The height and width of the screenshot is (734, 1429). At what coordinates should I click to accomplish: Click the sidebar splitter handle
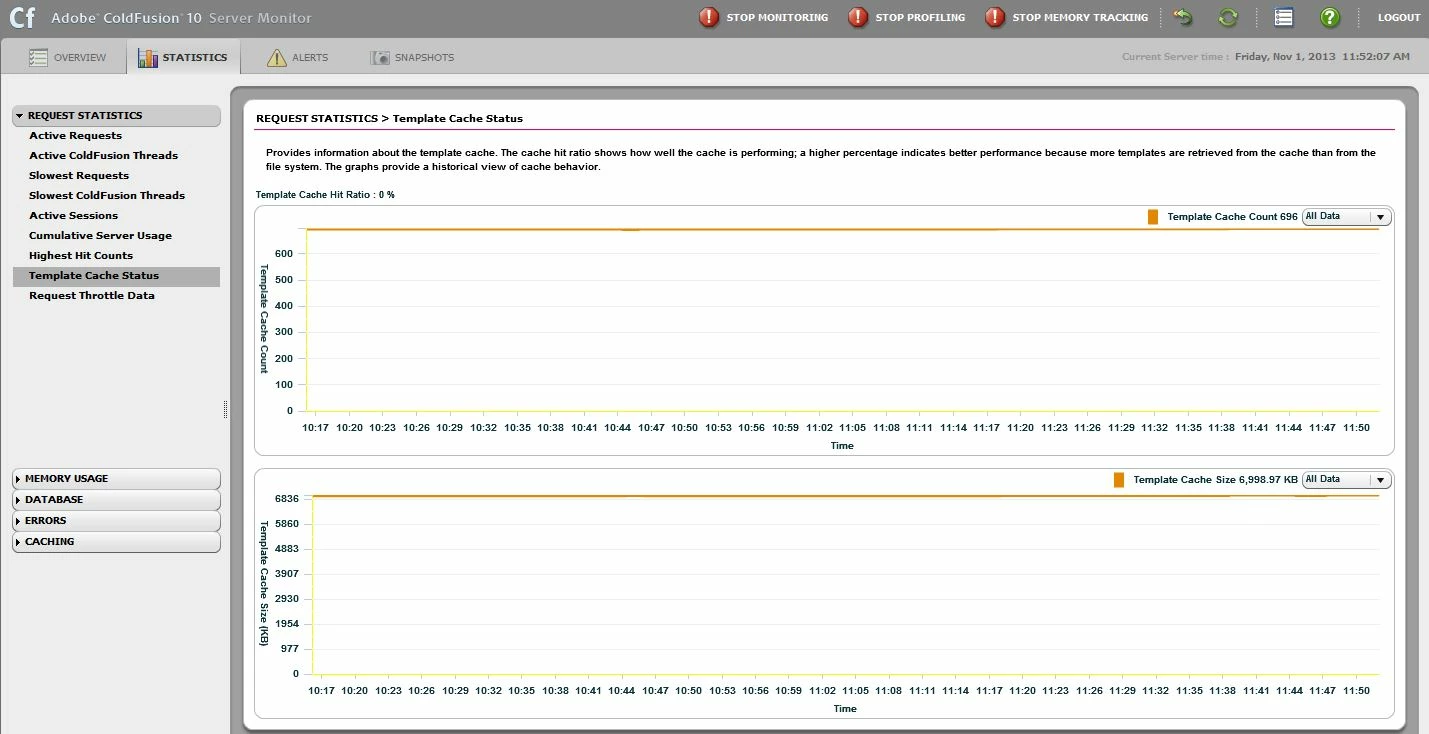point(226,409)
